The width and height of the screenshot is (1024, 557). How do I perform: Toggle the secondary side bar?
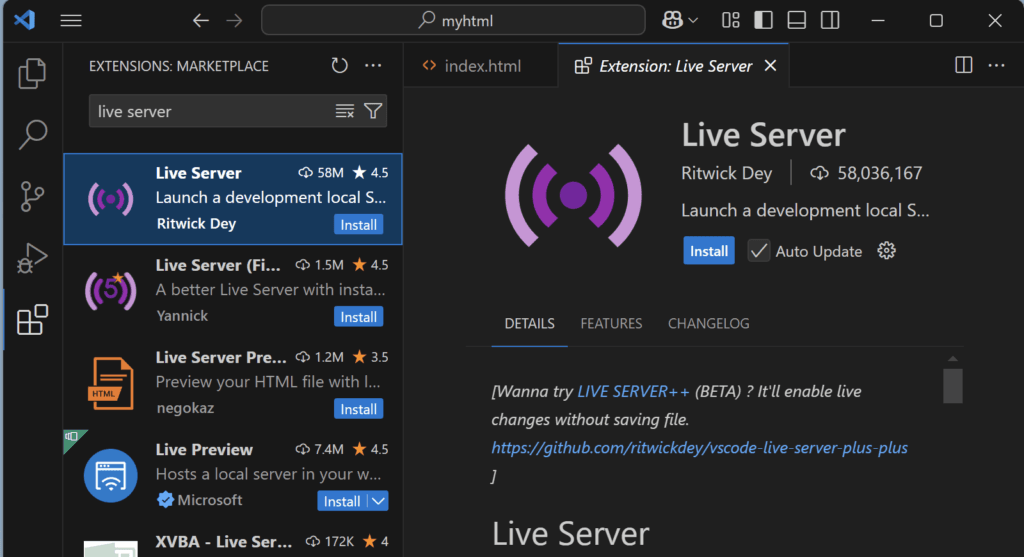(x=829, y=20)
